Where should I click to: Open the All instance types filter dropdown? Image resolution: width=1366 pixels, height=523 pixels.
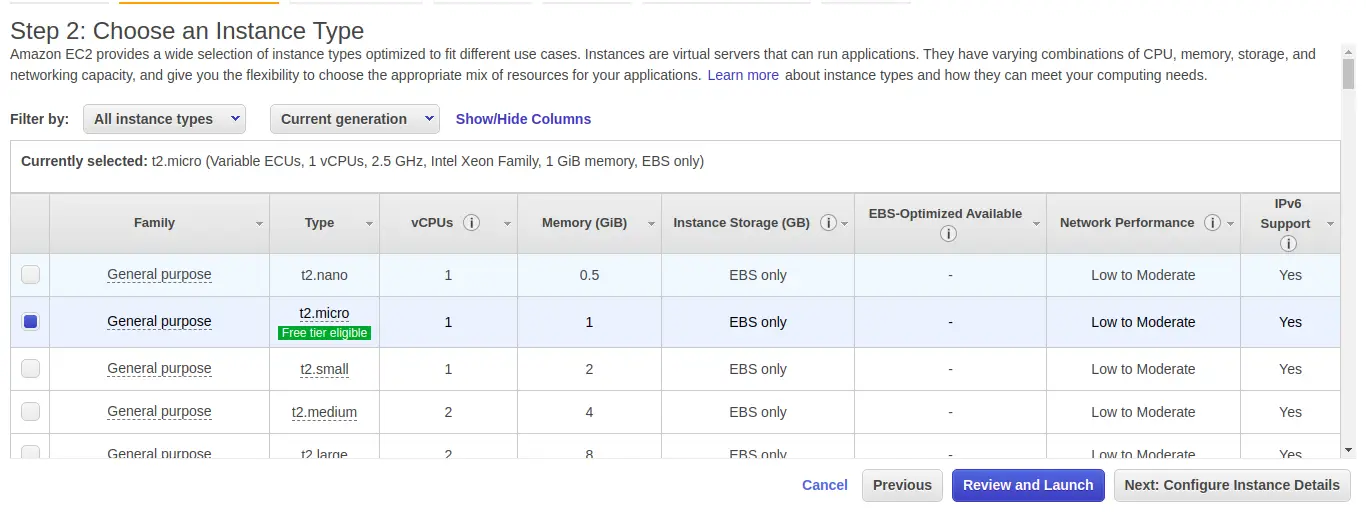tap(164, 119)
